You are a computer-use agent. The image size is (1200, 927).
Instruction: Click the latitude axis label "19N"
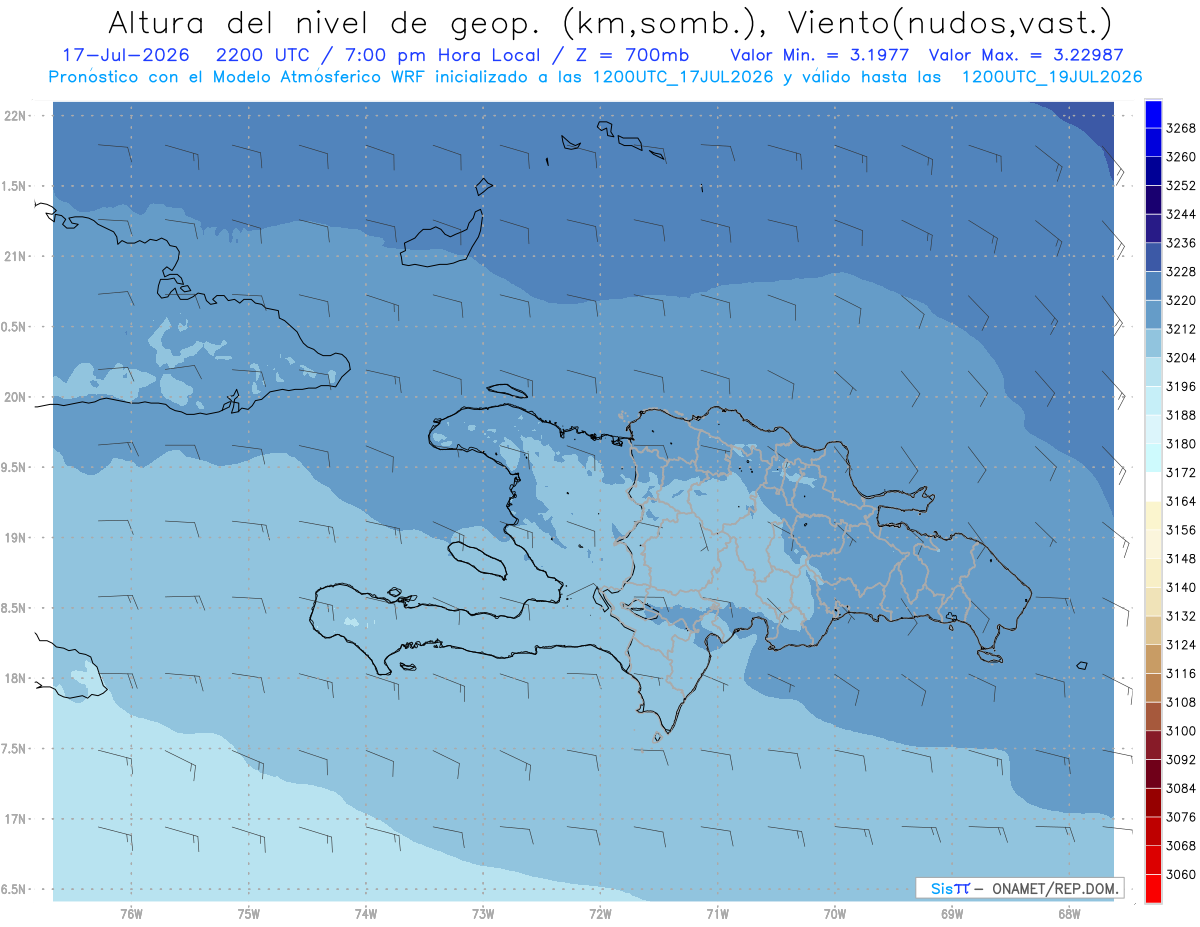[x=16, y=538]
